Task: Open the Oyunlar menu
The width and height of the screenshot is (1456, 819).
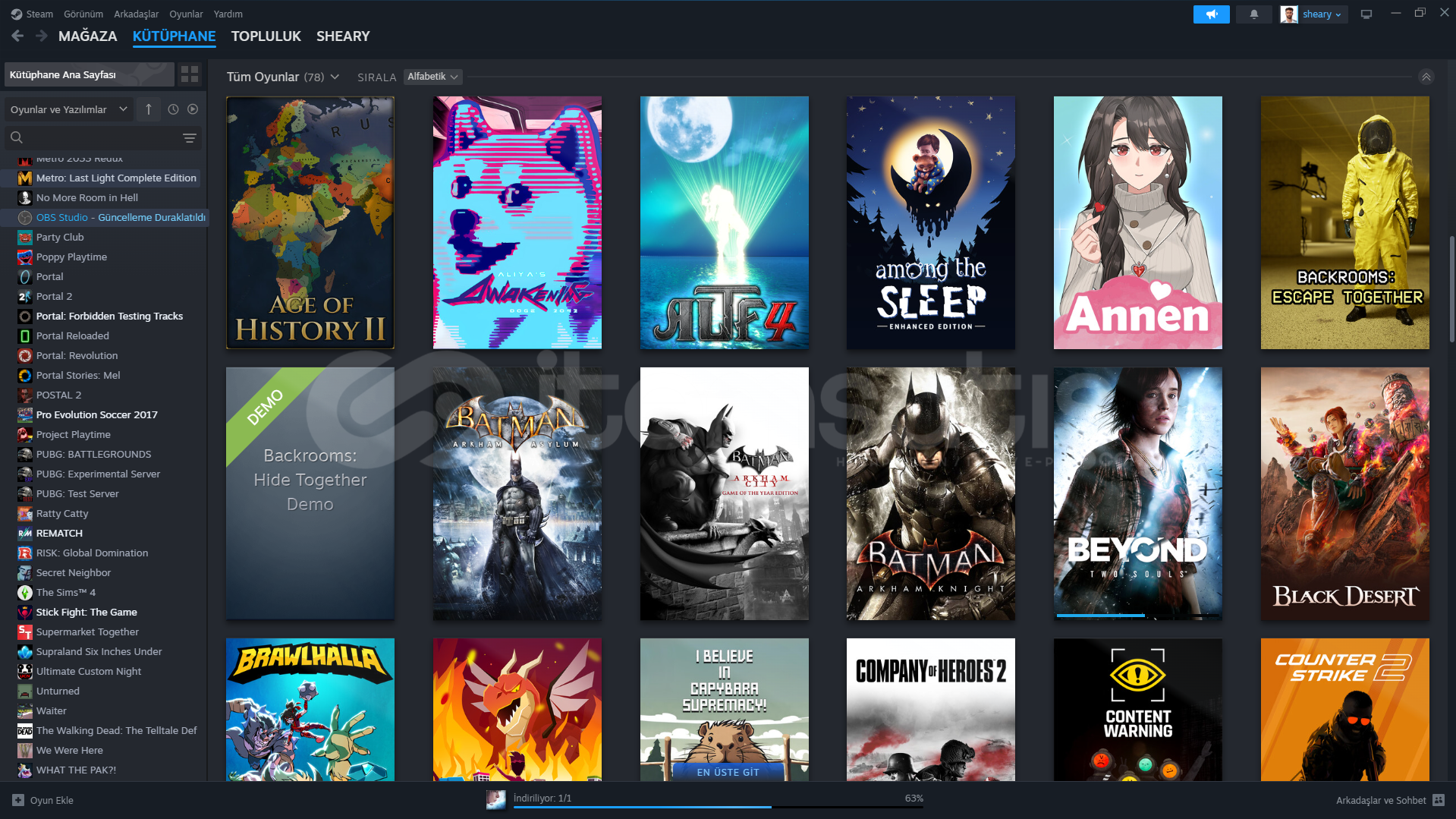Action: point(186,14)
